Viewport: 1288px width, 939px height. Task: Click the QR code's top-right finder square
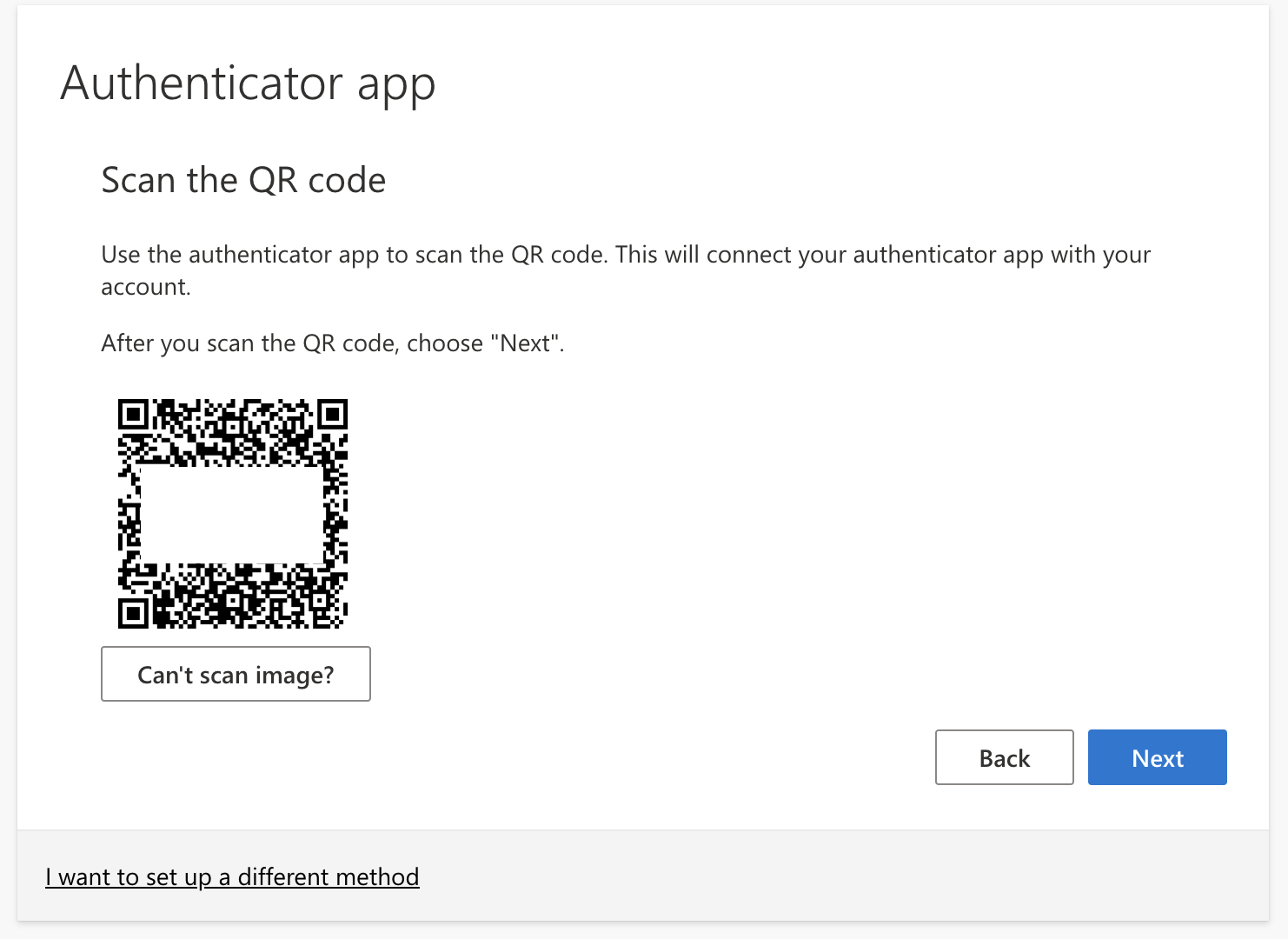pos(332,415)
